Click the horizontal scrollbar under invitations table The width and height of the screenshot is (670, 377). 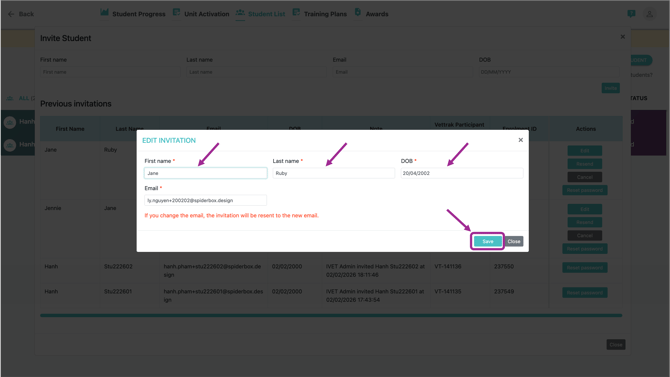pos(331,315)
